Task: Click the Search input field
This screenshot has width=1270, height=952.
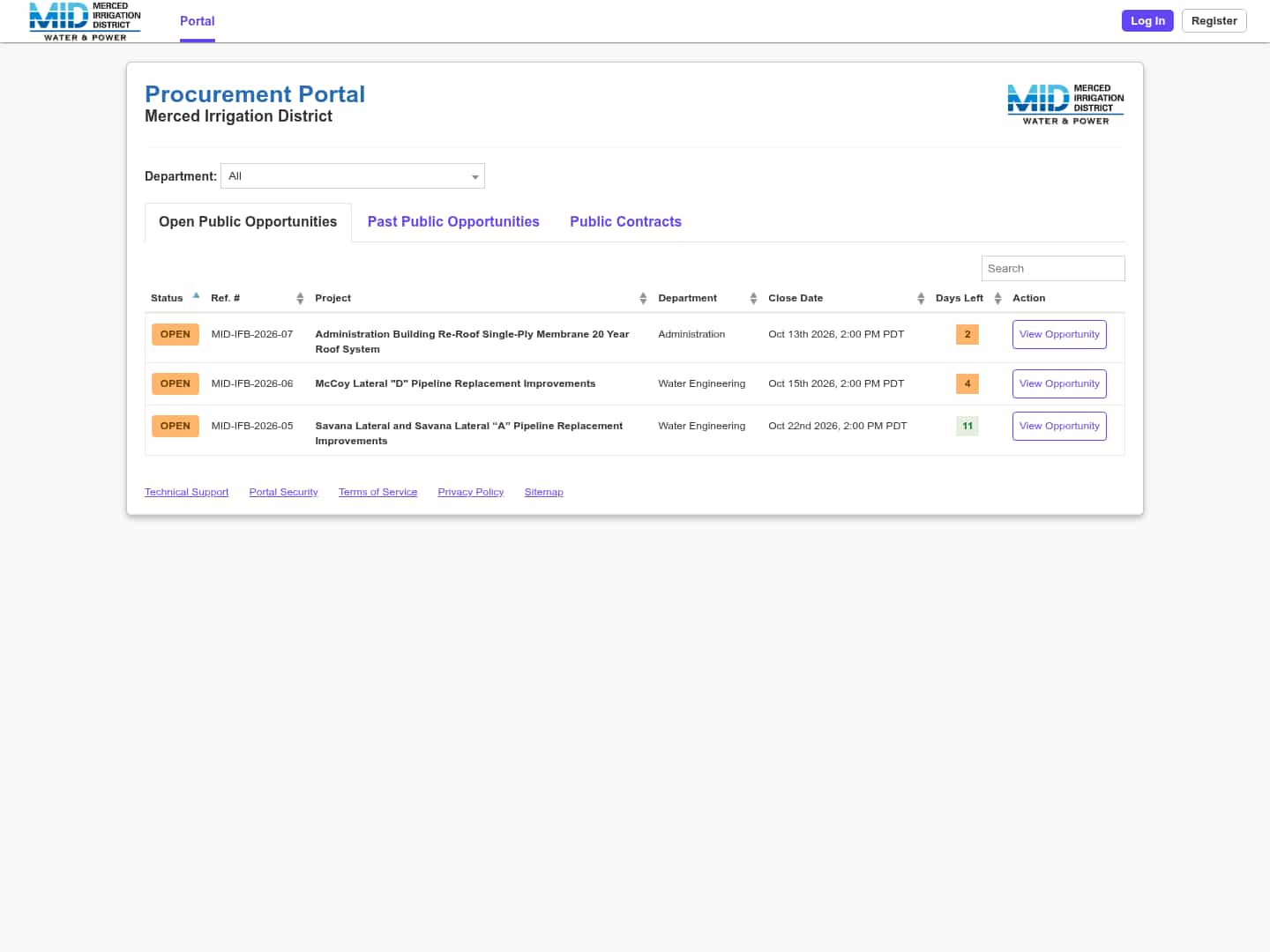Action: 1053,269
